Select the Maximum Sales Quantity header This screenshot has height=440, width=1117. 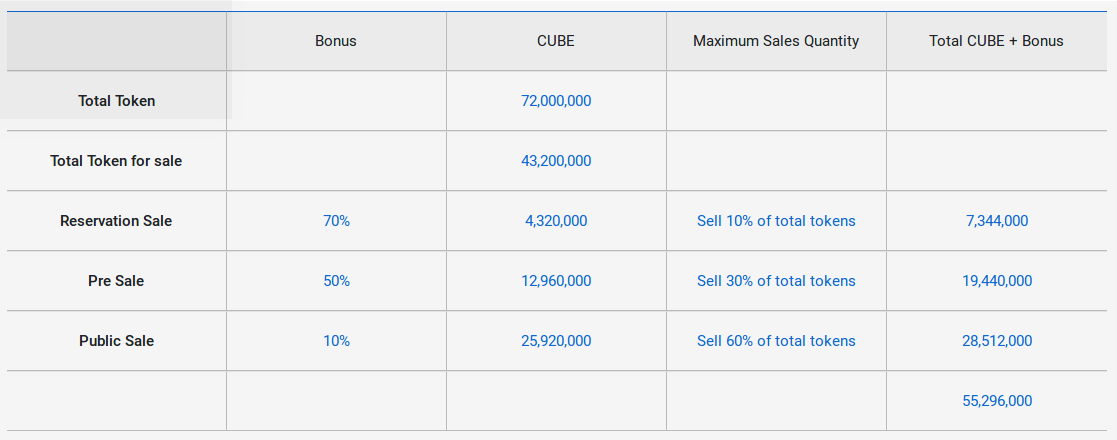click(776, 41)
